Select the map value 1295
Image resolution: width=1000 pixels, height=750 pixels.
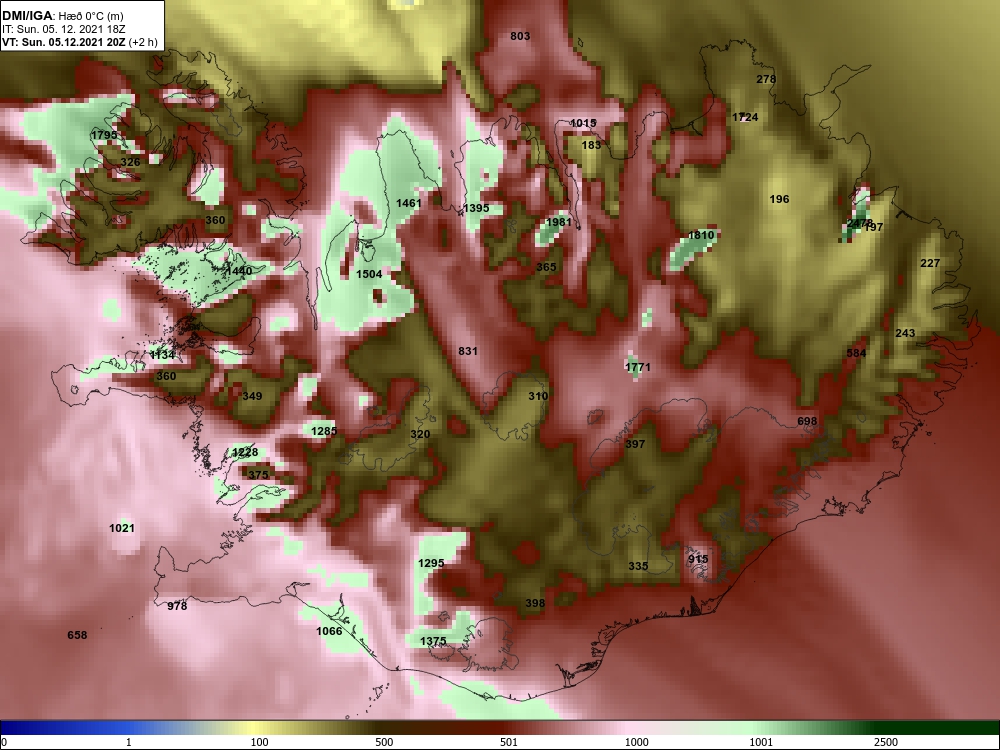point(431,563)
